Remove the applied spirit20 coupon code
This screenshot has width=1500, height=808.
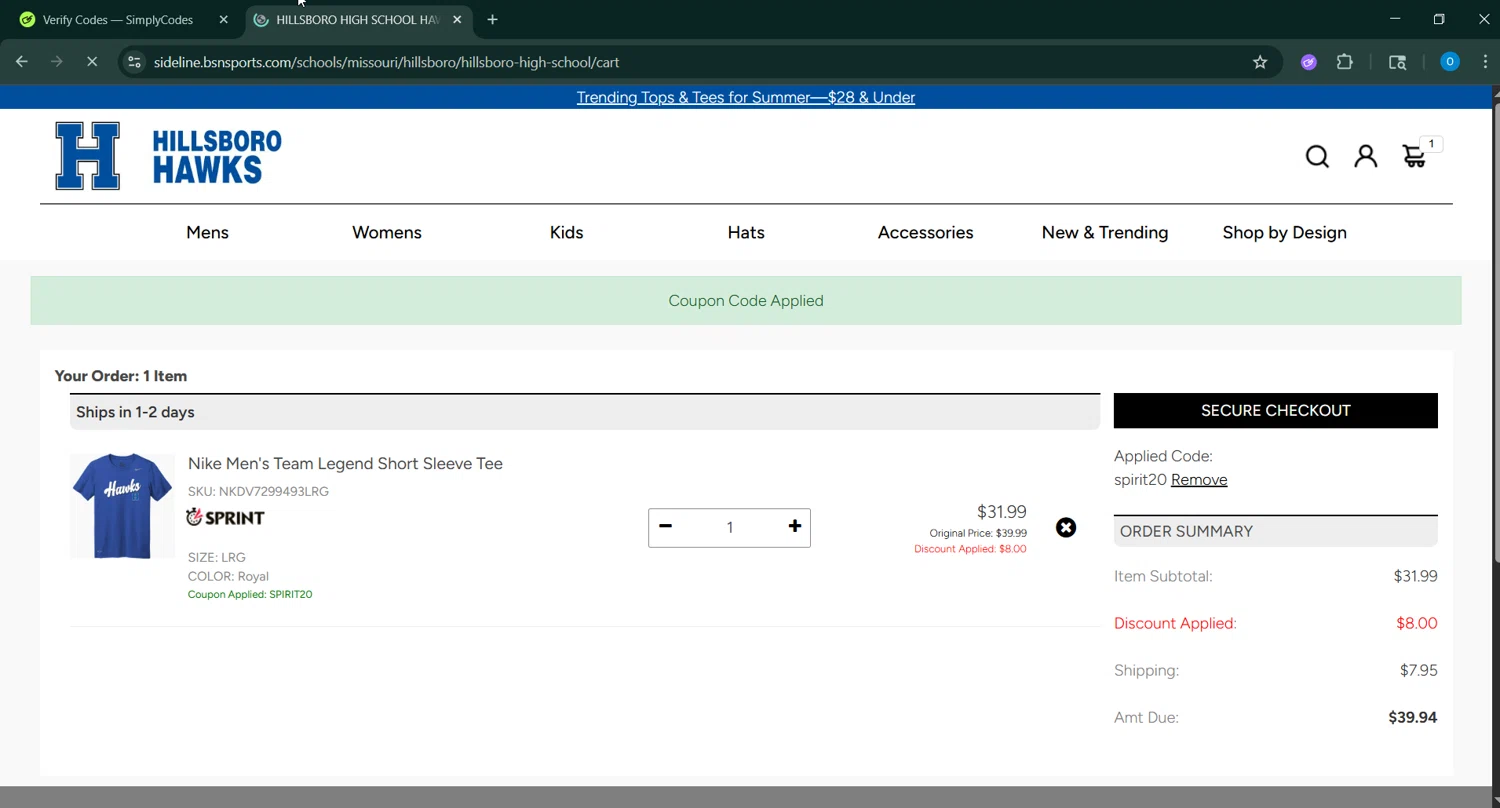tap(1198, 480)
